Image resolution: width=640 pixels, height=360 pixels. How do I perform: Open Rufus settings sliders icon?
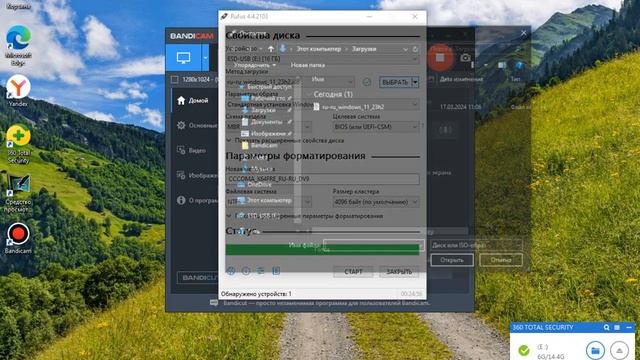pos(261,271)
